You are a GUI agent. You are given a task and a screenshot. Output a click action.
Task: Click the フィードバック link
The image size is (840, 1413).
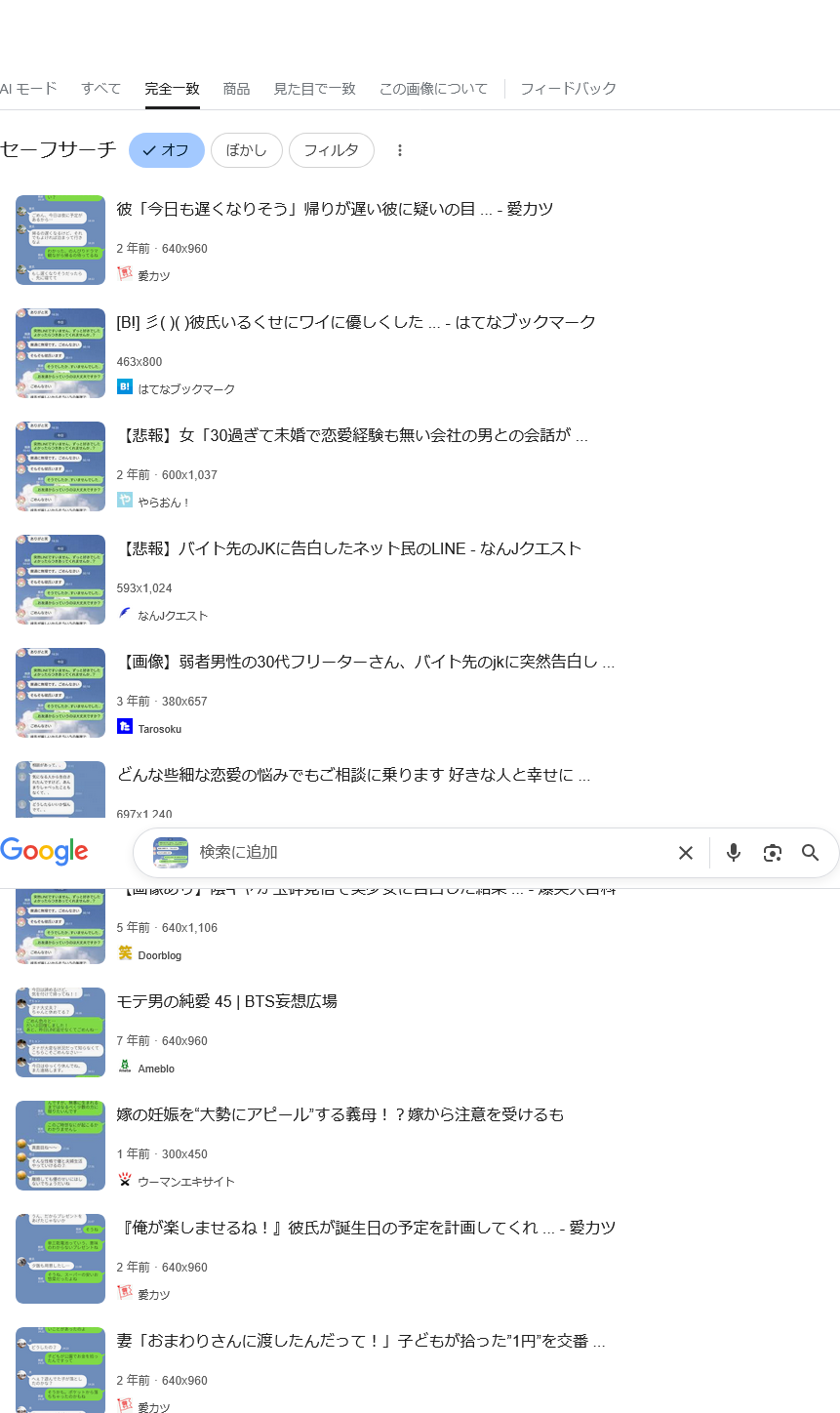[x=569, y=89]
